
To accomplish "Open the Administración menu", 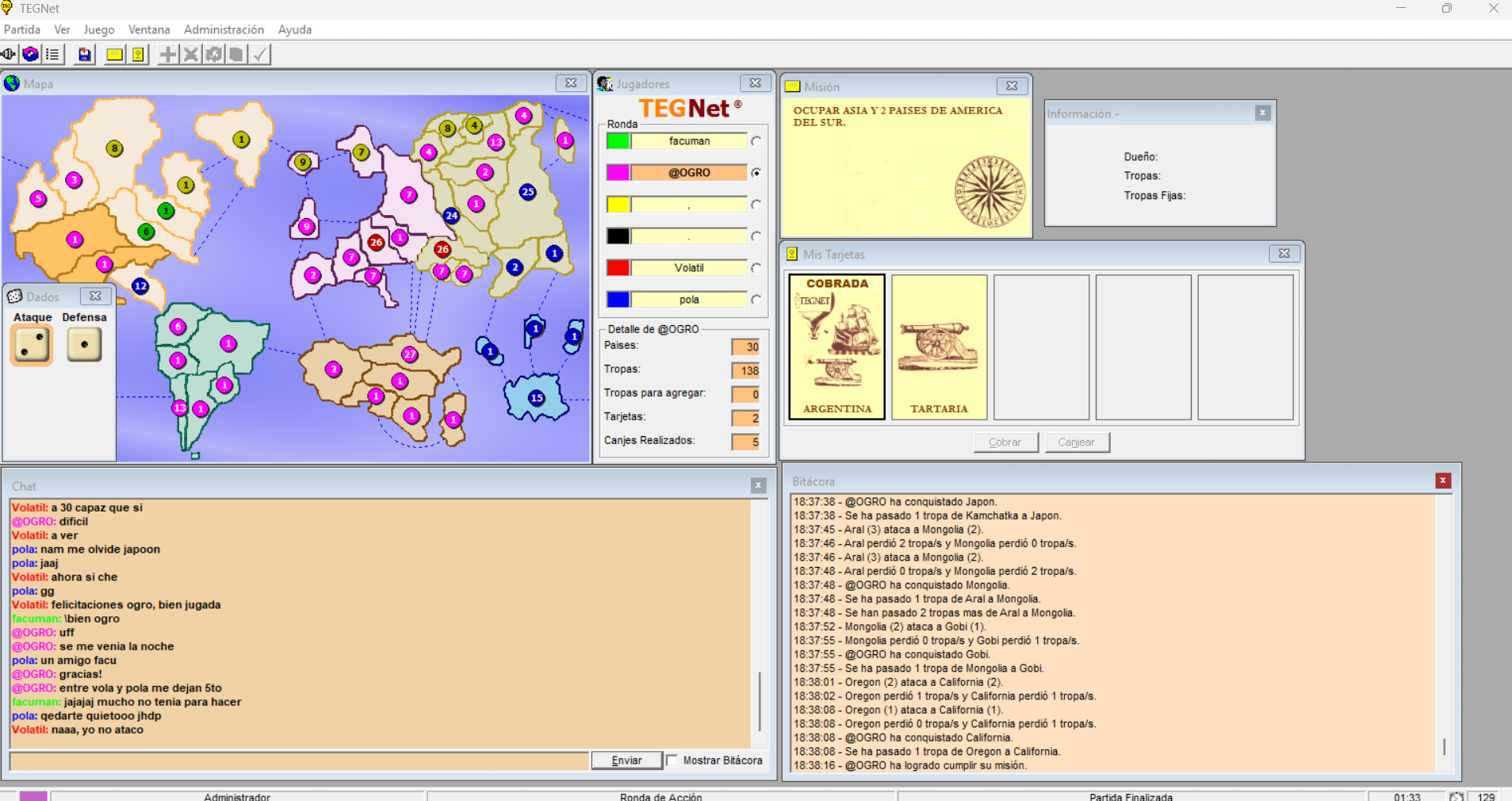I will tap(224, 29).
